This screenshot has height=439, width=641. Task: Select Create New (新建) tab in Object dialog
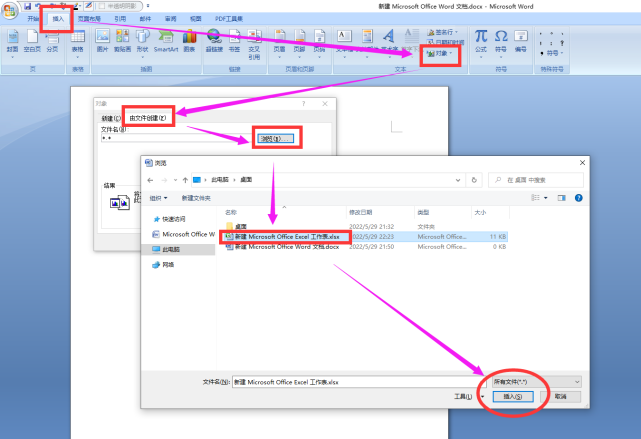(111, 118)
